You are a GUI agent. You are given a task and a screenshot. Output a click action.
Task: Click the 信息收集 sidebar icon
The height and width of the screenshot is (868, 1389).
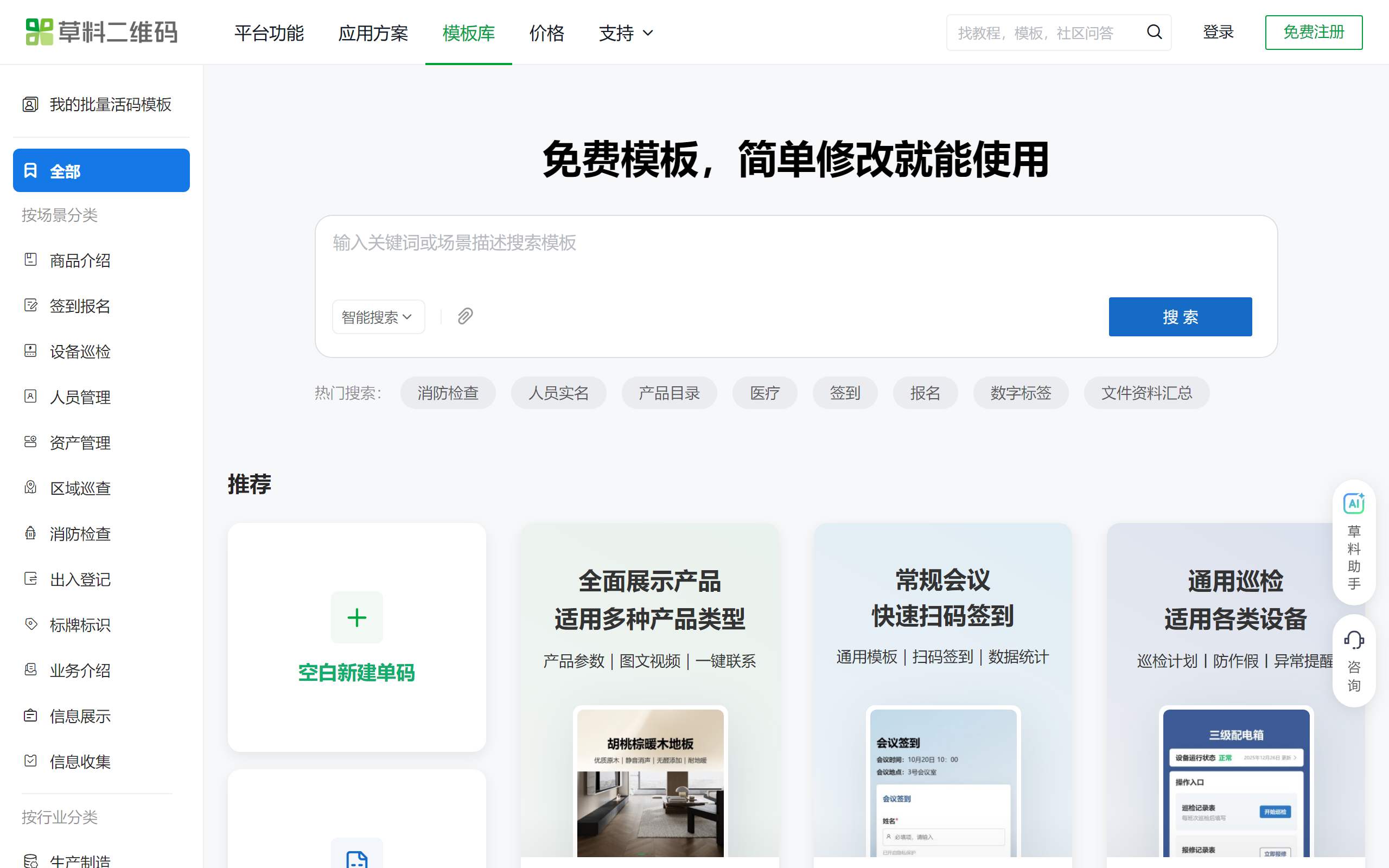[30, 761]
